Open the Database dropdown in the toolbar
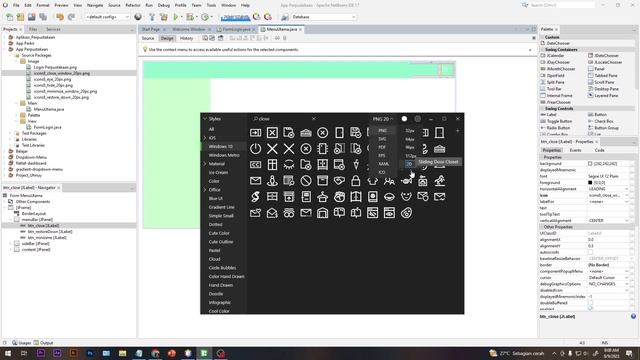The image size is (640, 360). click(x=324, y=17)
